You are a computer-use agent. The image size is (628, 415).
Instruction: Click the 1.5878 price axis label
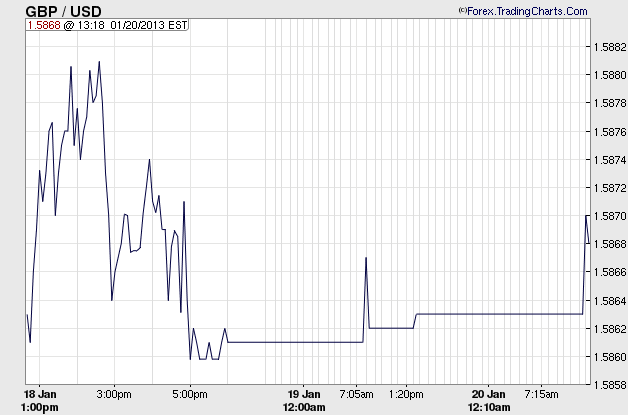[x=609, y=103]
